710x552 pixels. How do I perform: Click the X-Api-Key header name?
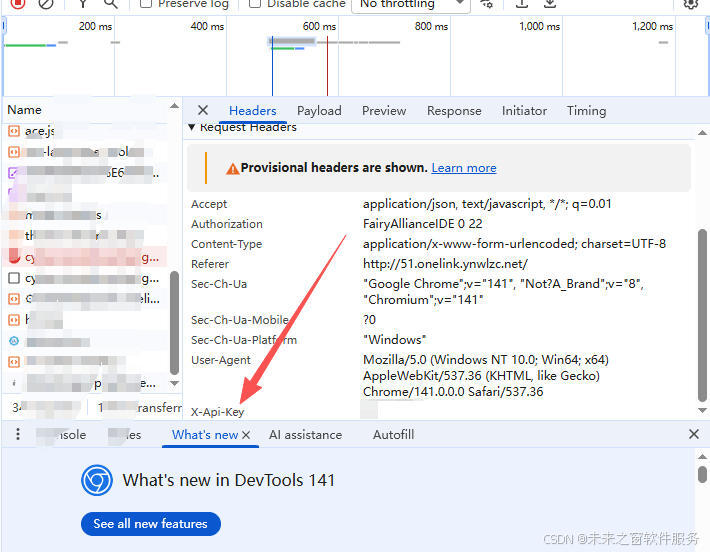[217, 412]
